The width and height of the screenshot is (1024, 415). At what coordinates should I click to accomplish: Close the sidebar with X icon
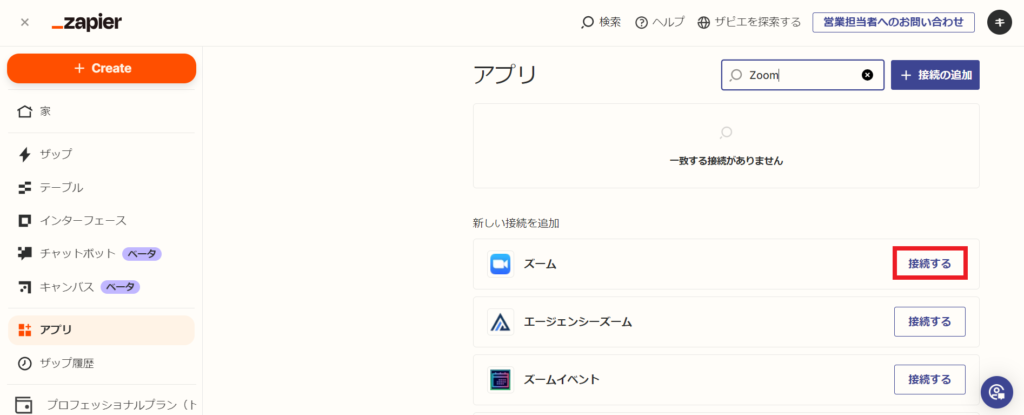[25, 22]
